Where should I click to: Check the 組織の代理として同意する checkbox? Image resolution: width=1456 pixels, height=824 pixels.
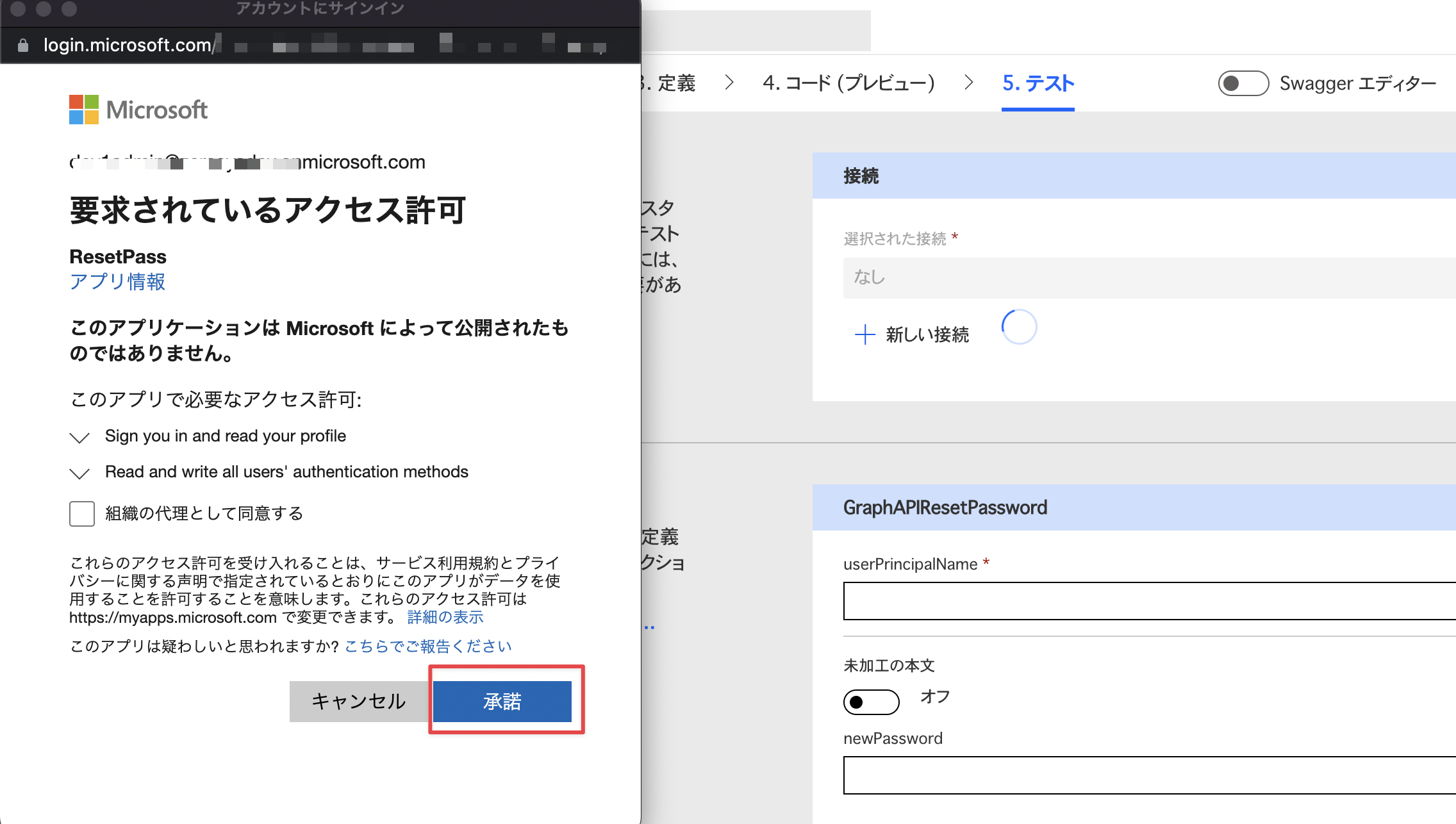click(82, 513)
